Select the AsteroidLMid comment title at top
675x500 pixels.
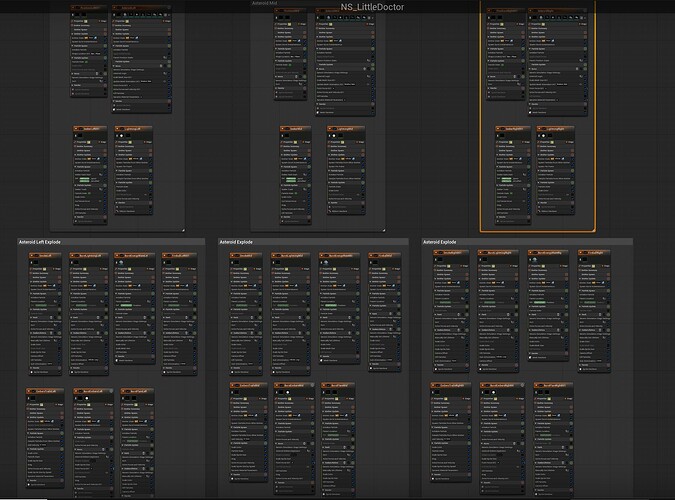(265, 4)
